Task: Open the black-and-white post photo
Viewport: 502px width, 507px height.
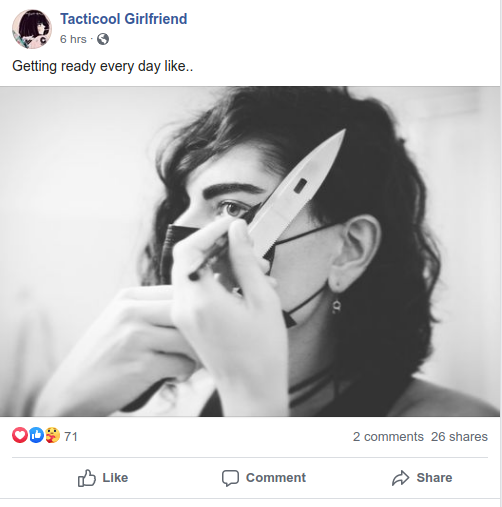Action: 250,251
